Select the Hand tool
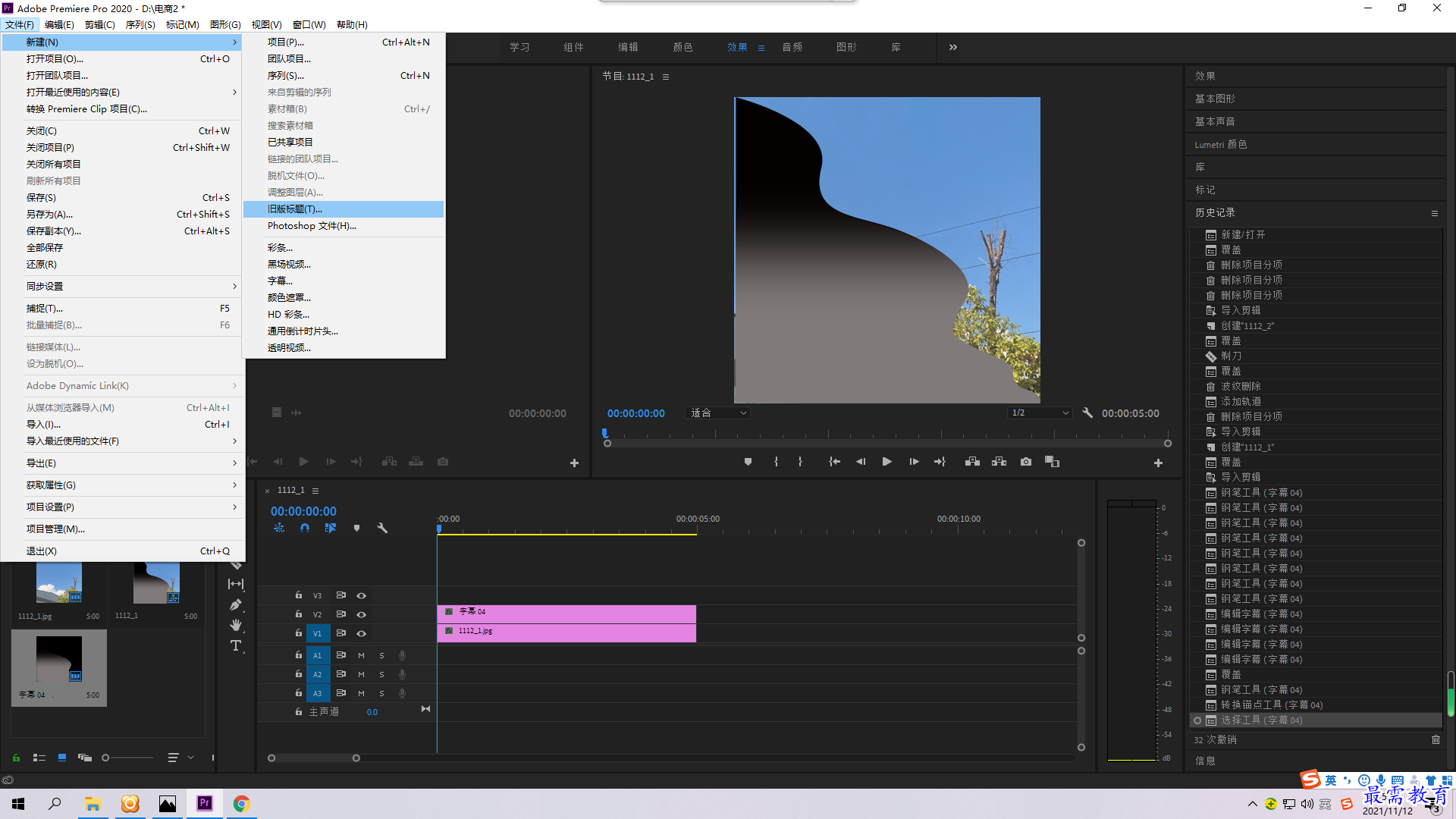Screen dimensions: 1456x819 [x=236, y=625]
